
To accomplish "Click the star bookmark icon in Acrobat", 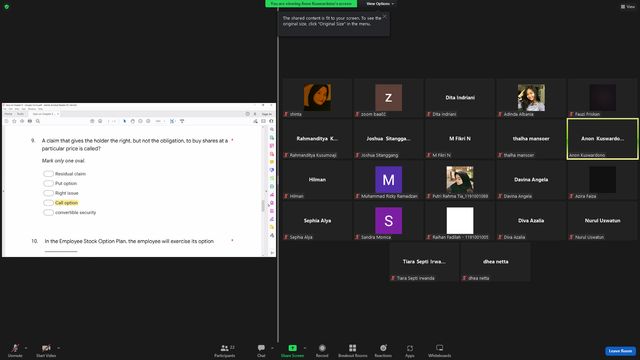I will pos(14,121).
